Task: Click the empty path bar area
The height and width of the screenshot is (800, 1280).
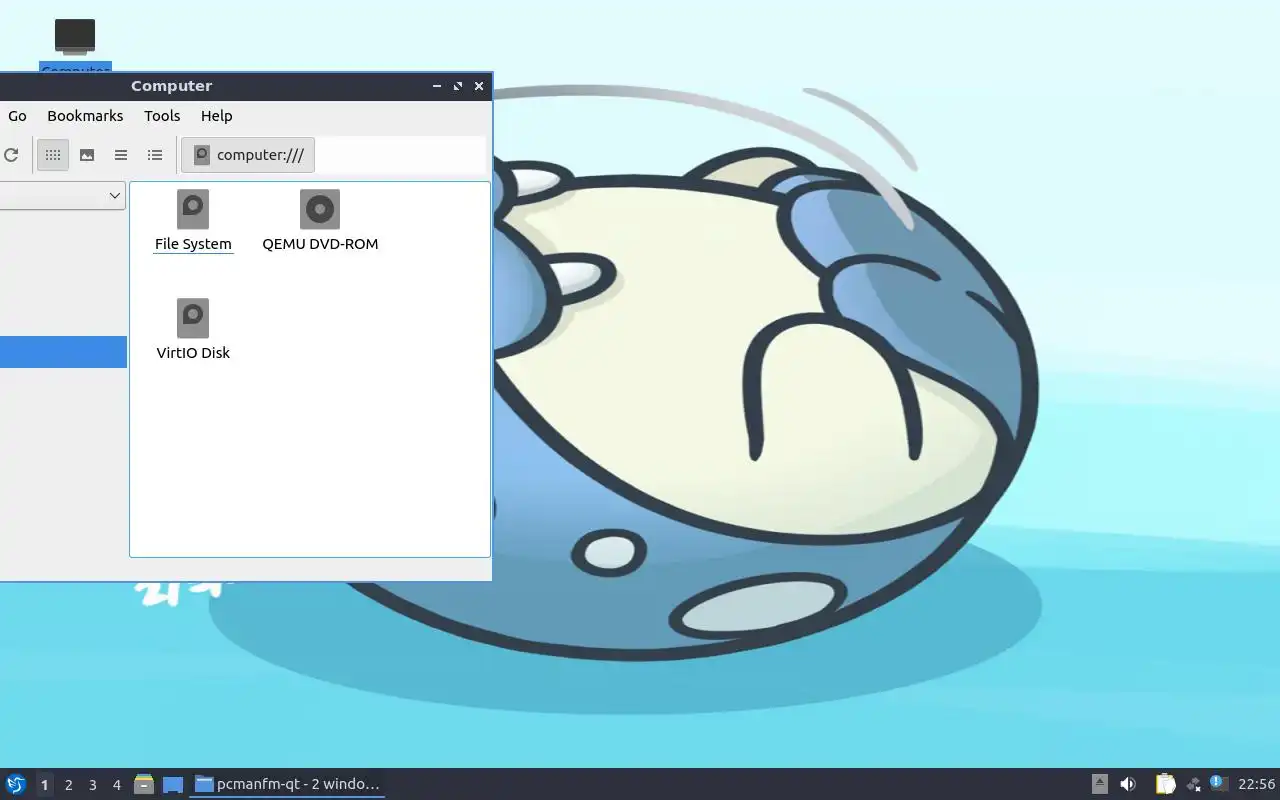Action: pos(400,155)
